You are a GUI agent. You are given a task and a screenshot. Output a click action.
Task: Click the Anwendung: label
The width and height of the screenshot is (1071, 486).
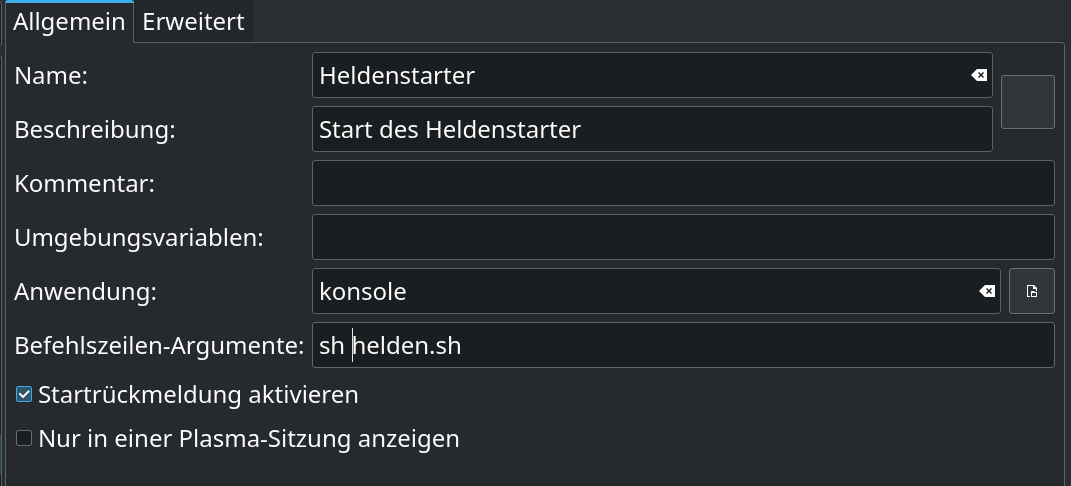86,291
